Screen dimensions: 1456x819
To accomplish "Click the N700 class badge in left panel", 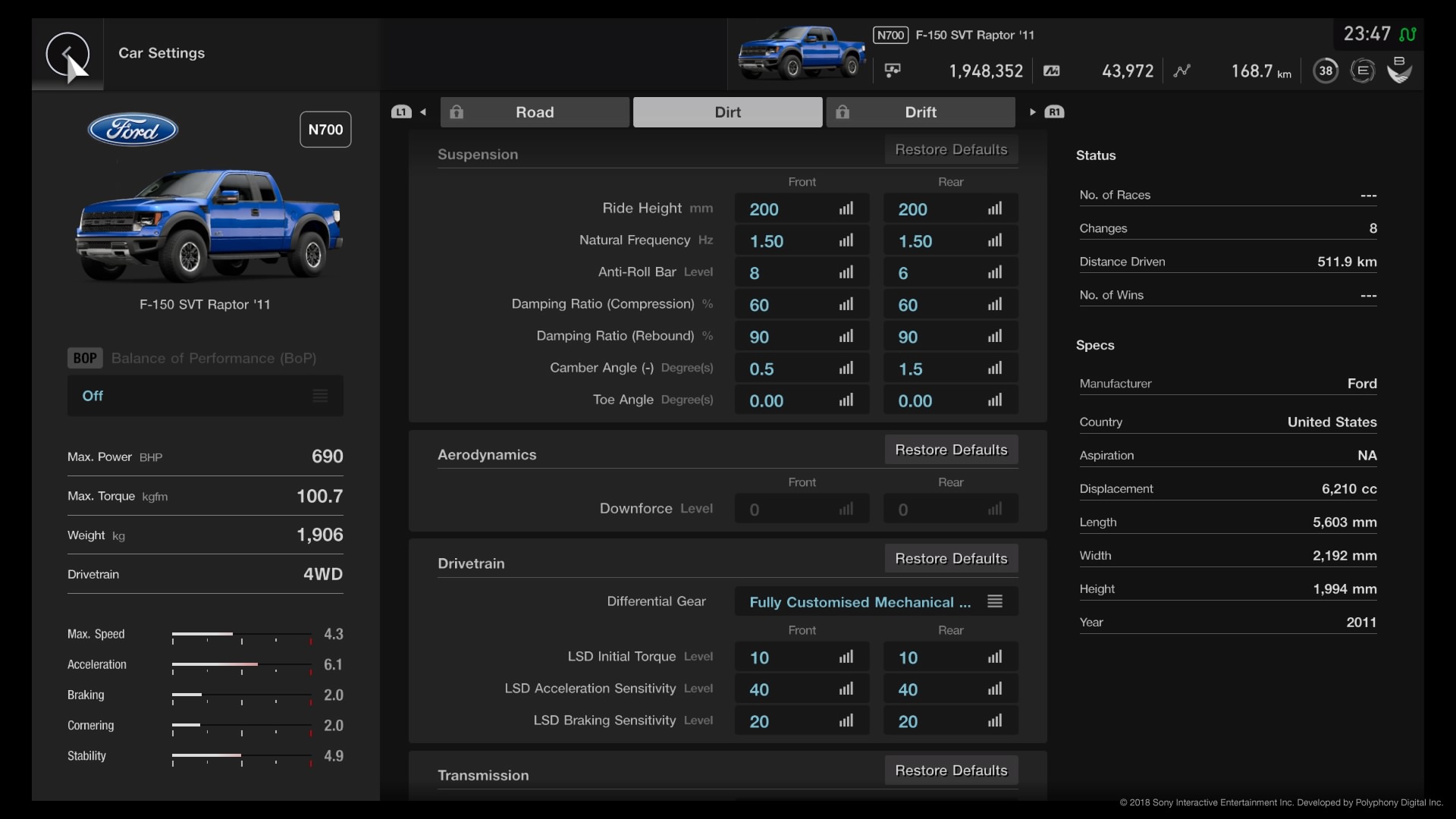I will pyautogui.click(x=325, y=130).
